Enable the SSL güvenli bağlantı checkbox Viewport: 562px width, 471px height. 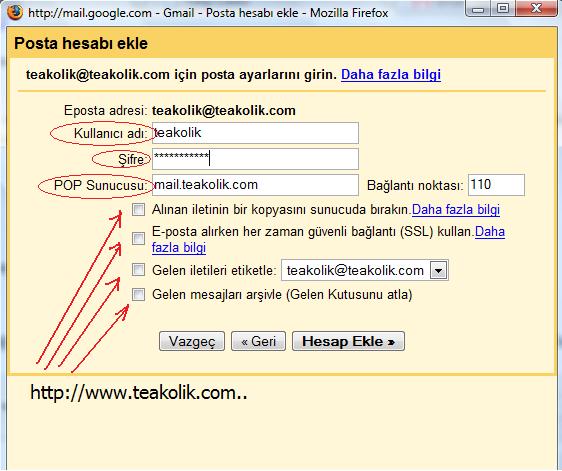point(138,238)
